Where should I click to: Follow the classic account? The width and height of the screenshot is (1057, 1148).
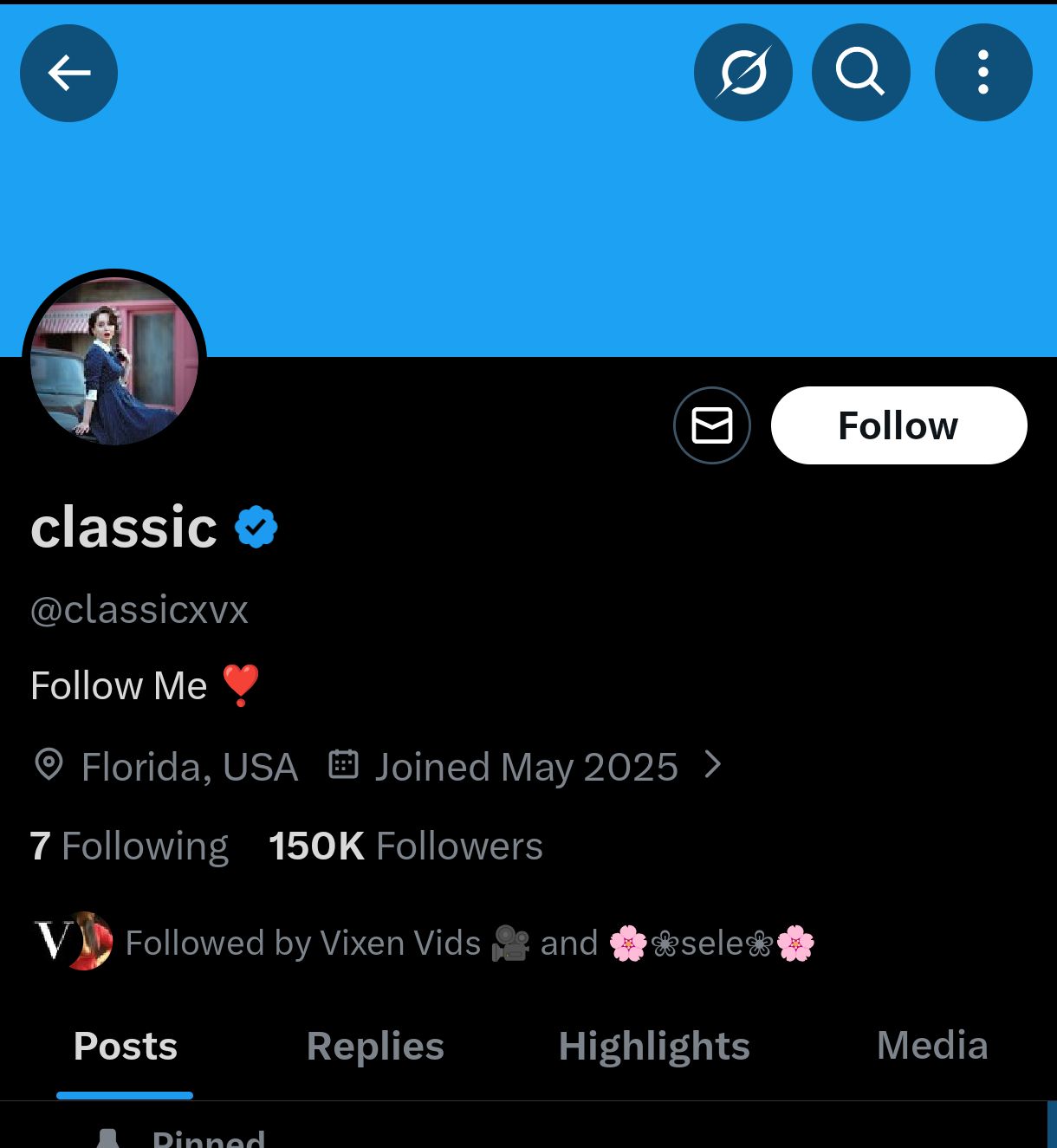(898, 425)
